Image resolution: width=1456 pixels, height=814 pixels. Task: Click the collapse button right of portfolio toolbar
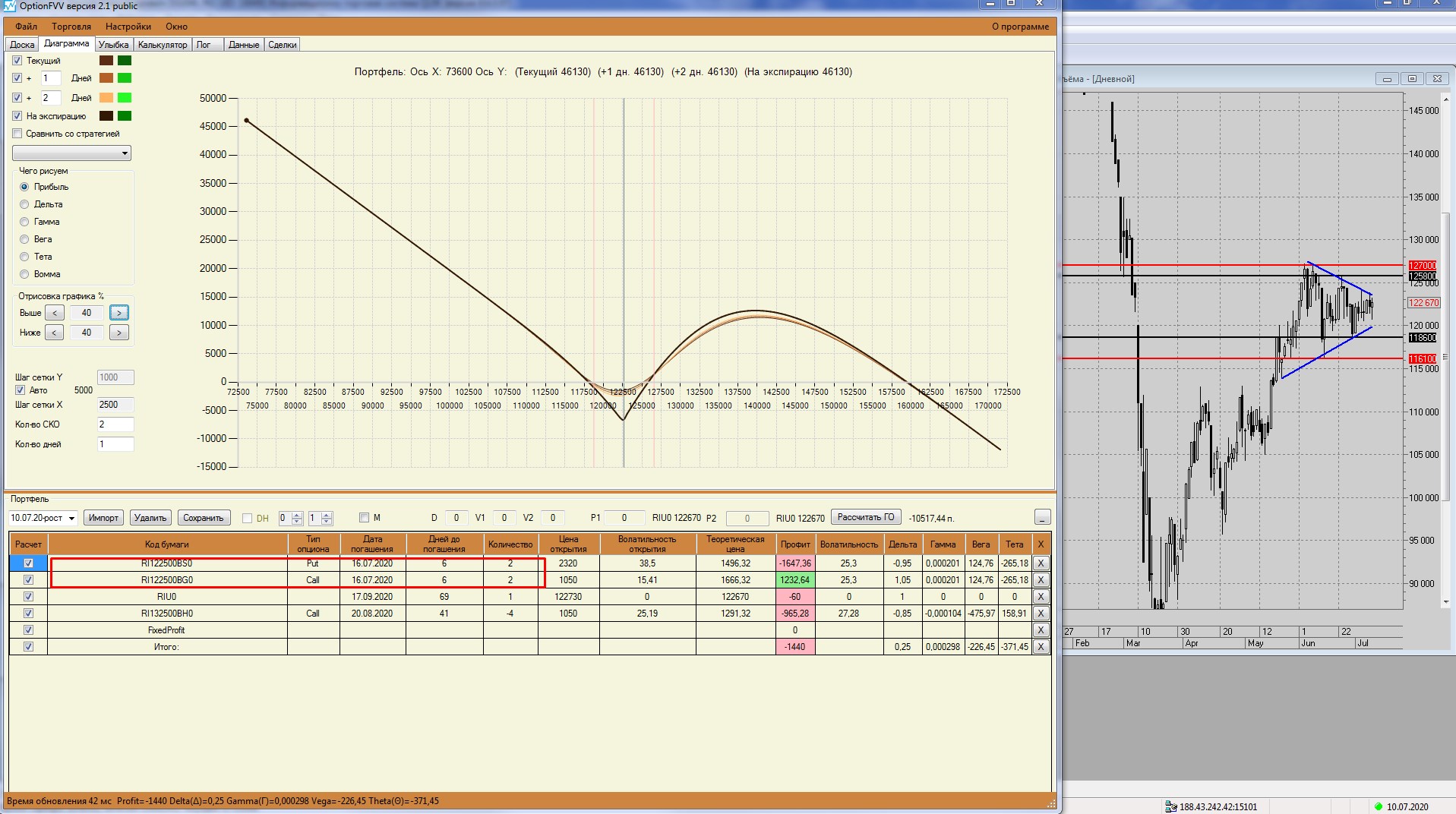pyautogui.click(x=1042, y=517)
